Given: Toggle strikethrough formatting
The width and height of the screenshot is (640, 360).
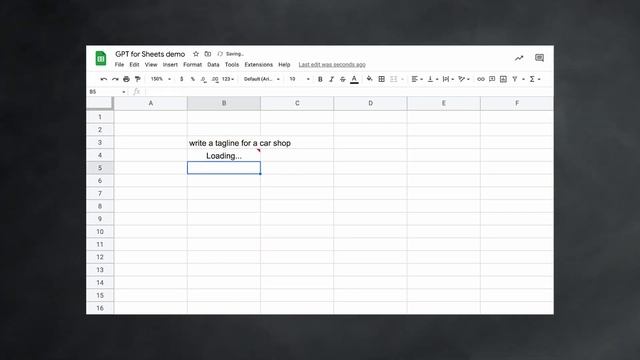Looking at the screenshot, I should 343,79.
